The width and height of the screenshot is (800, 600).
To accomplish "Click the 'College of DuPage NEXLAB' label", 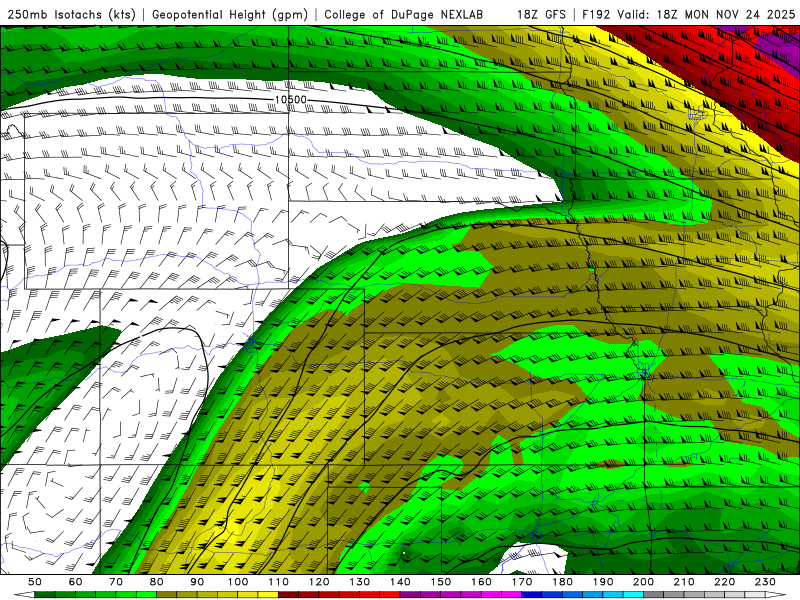I will (403, 15).
